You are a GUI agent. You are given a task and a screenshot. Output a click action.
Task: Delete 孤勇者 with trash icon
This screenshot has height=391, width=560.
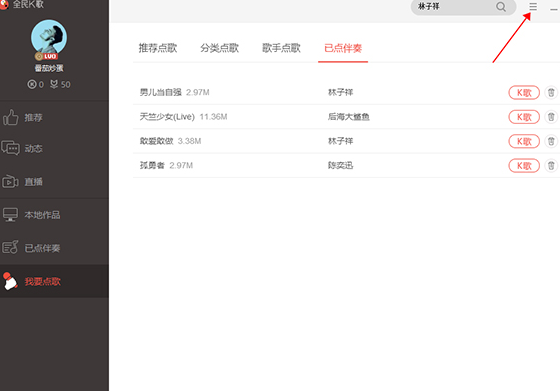551,166
